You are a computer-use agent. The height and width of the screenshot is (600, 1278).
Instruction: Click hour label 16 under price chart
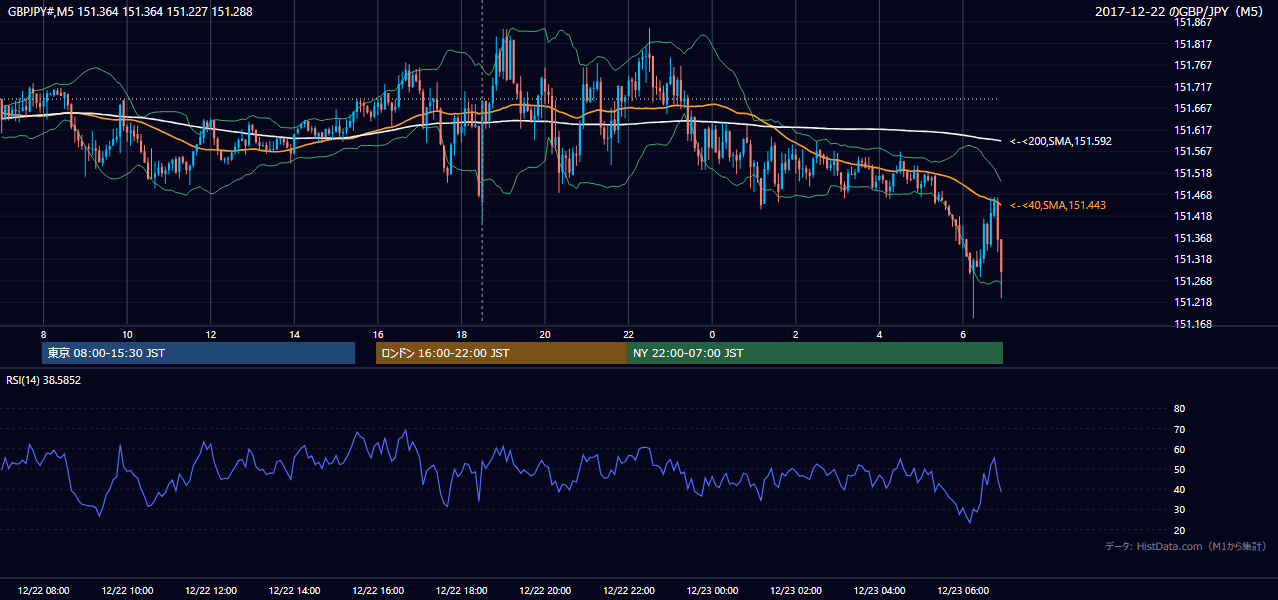[x=378, y=334]
